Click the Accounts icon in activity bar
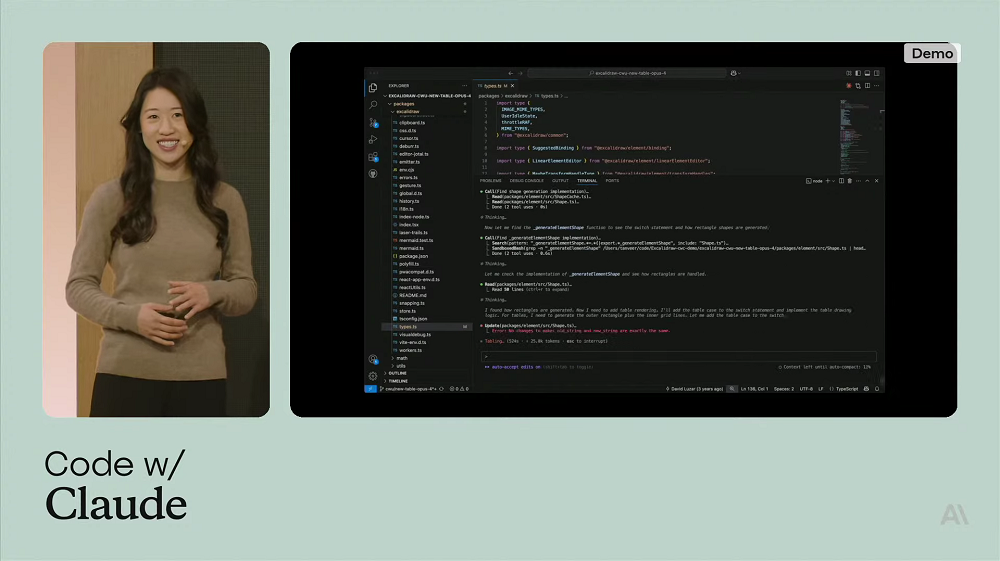The width and height of the screenshot is (1000, 561). pyautogui.click(x=373, y=359)
